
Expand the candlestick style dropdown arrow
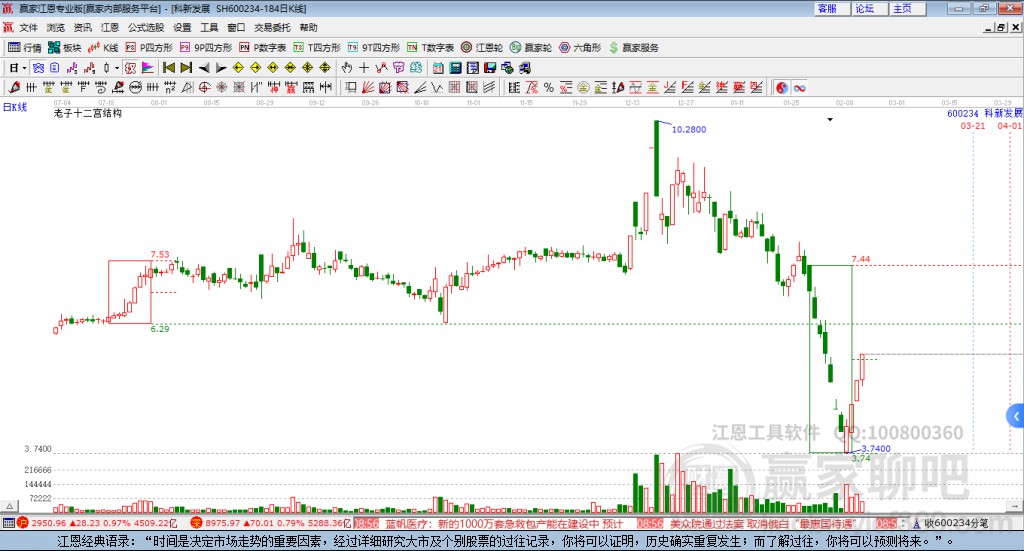(117, 68)
